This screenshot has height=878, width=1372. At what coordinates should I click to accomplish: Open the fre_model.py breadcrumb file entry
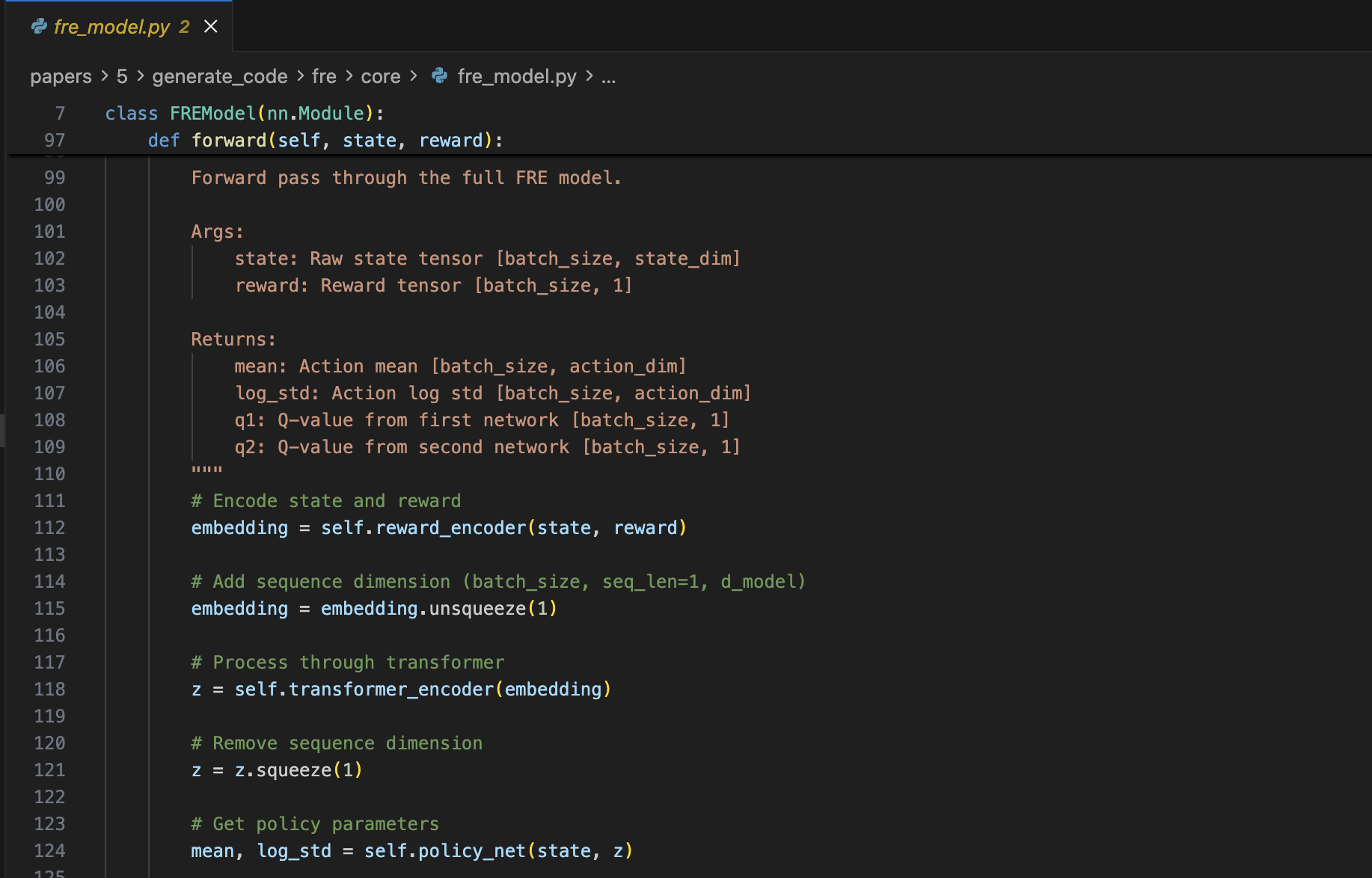(516, 76)
